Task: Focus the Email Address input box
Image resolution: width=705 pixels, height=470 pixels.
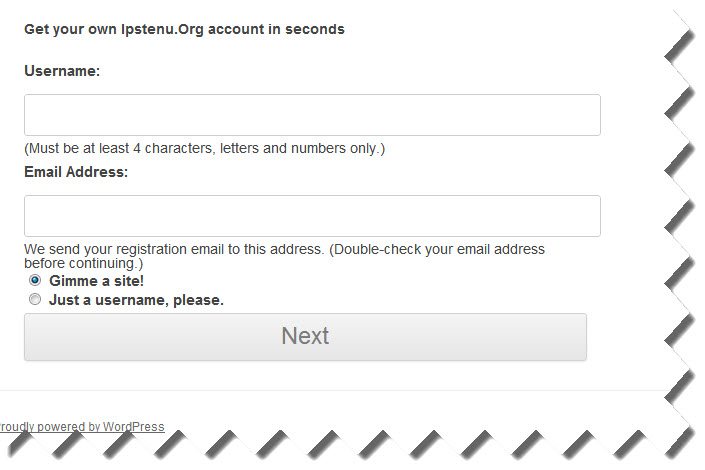Action: (x=312, y=216)
